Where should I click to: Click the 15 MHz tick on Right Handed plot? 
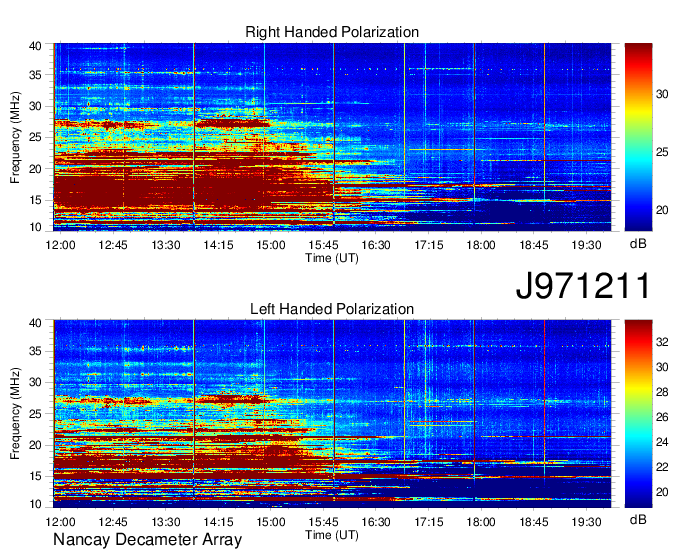tap(35, 200)
